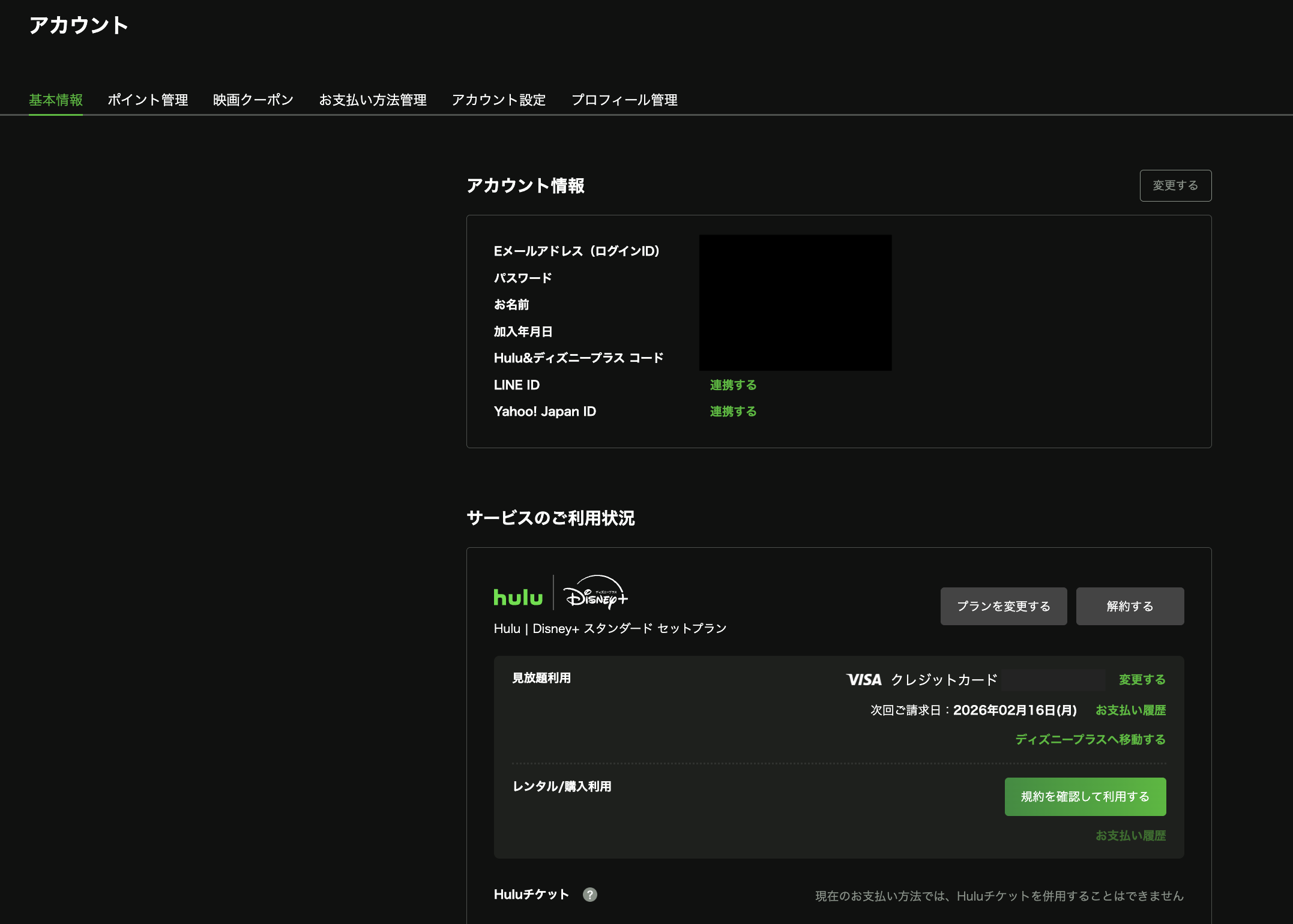Open お支払い履歴 for 見放題利用
Image resolution: width=1293 pixels, height=924 pixels.
coord(1131,710)
